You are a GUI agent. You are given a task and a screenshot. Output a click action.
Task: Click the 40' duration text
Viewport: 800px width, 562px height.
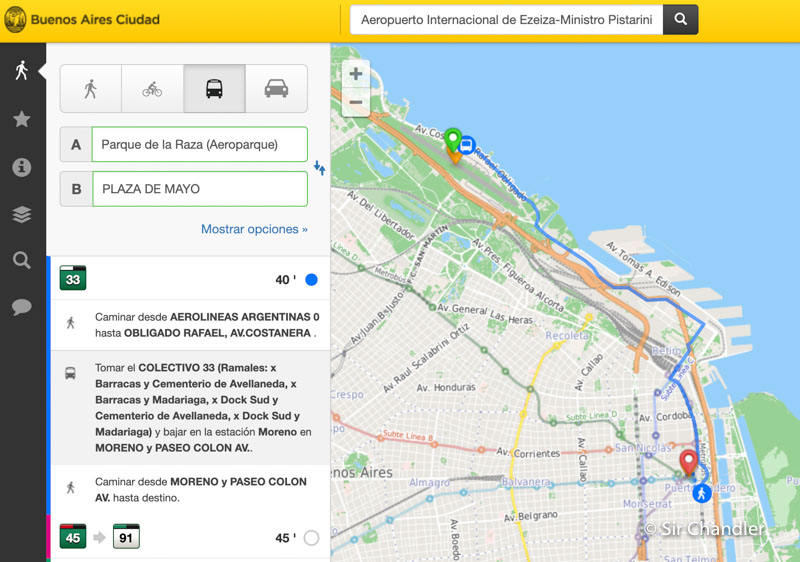coord(285,279)
